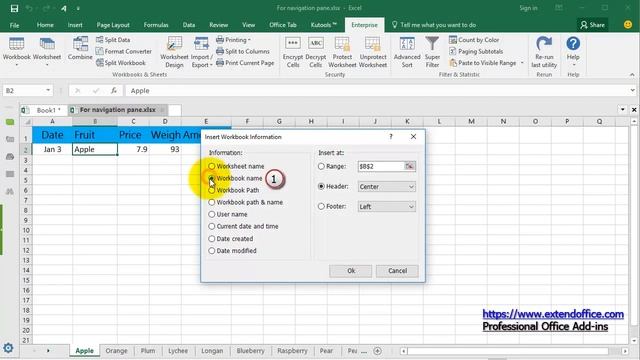Select the User name option
This screenshot has width=640, height=360.
click(x=228, y=214)
